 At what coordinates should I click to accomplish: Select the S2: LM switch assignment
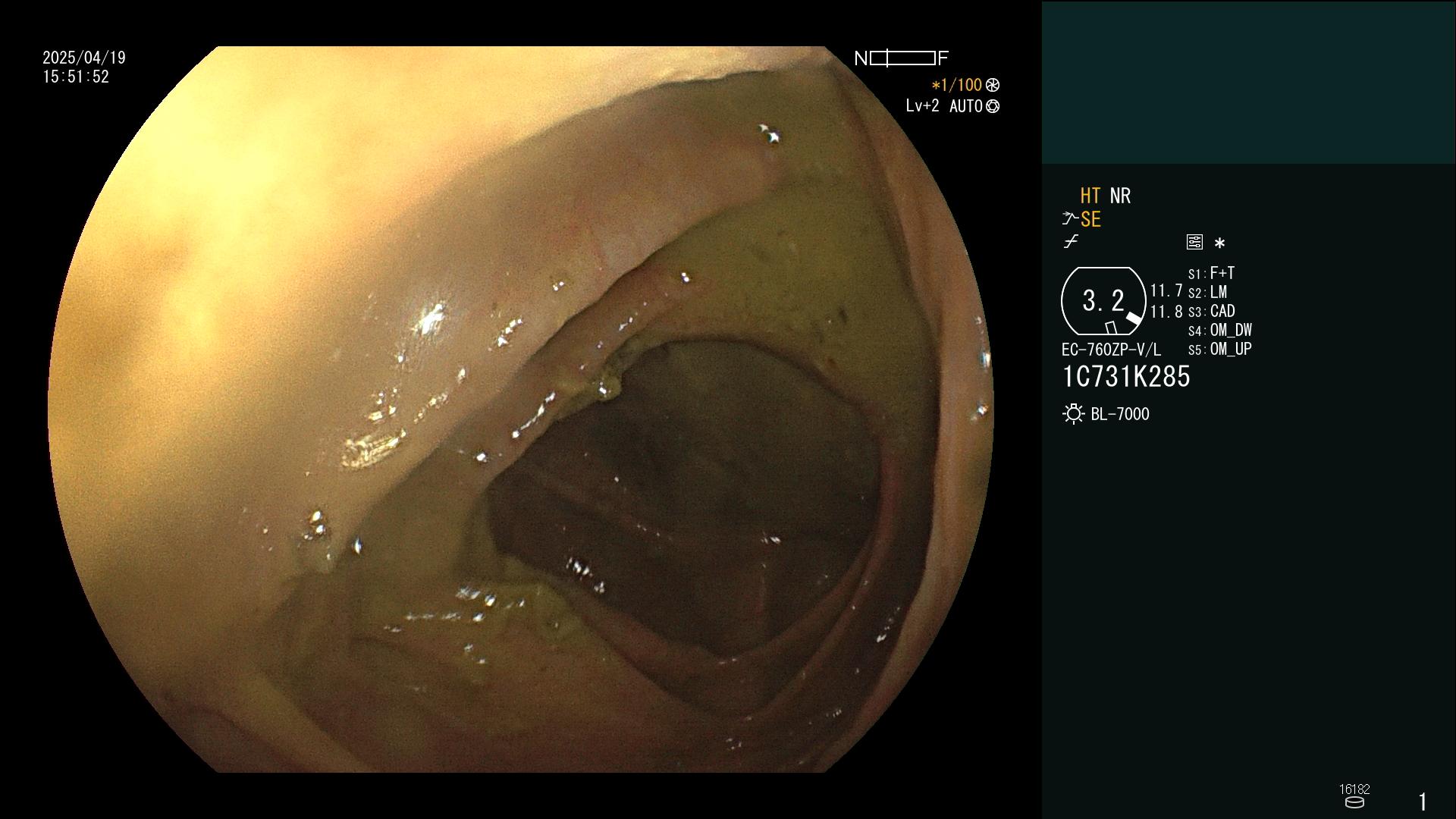pos(1207,292)
